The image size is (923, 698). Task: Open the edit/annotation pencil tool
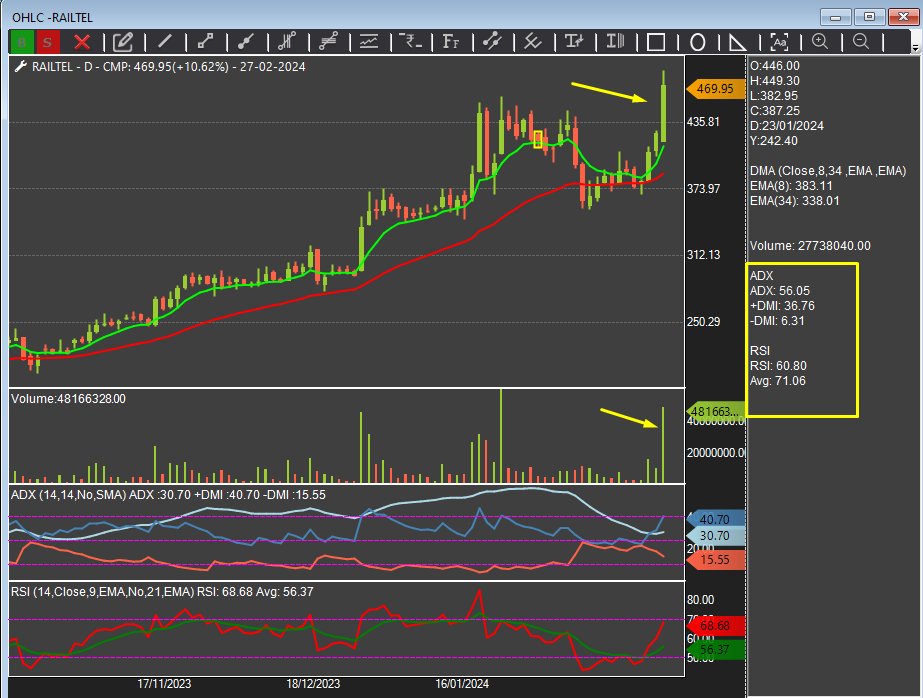122,41
